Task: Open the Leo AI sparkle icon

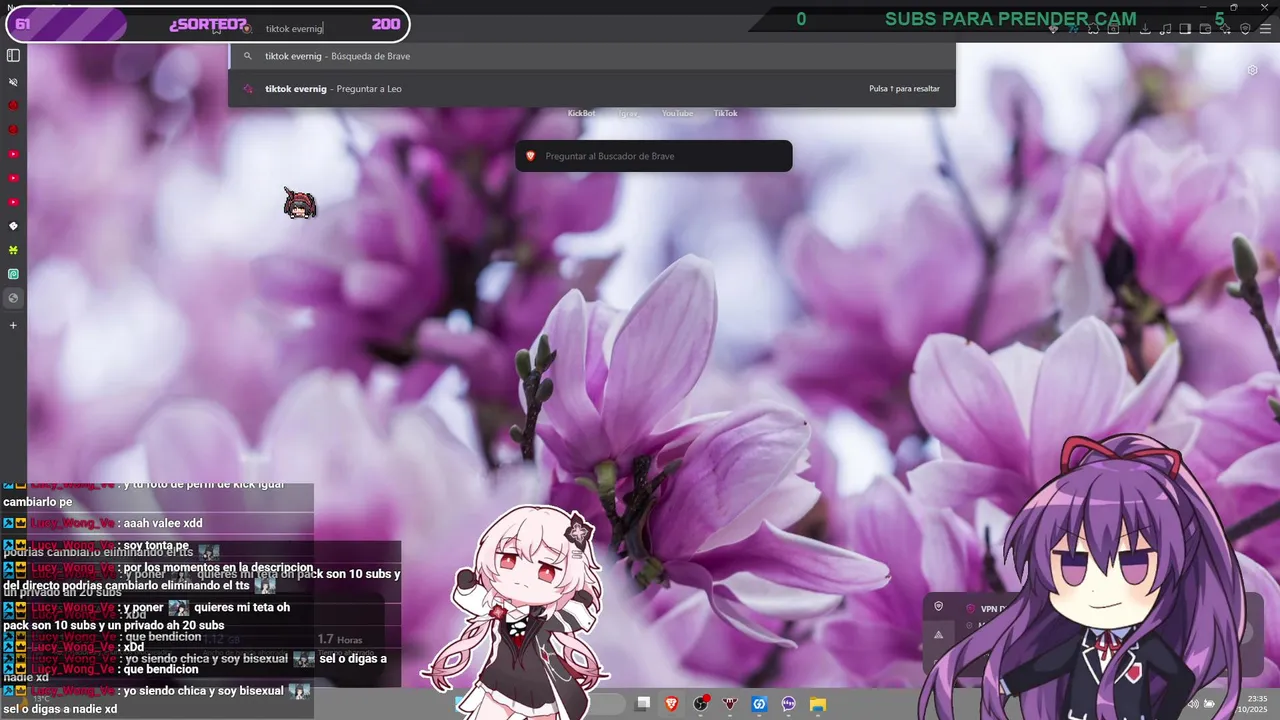Action: point(1226,29)
